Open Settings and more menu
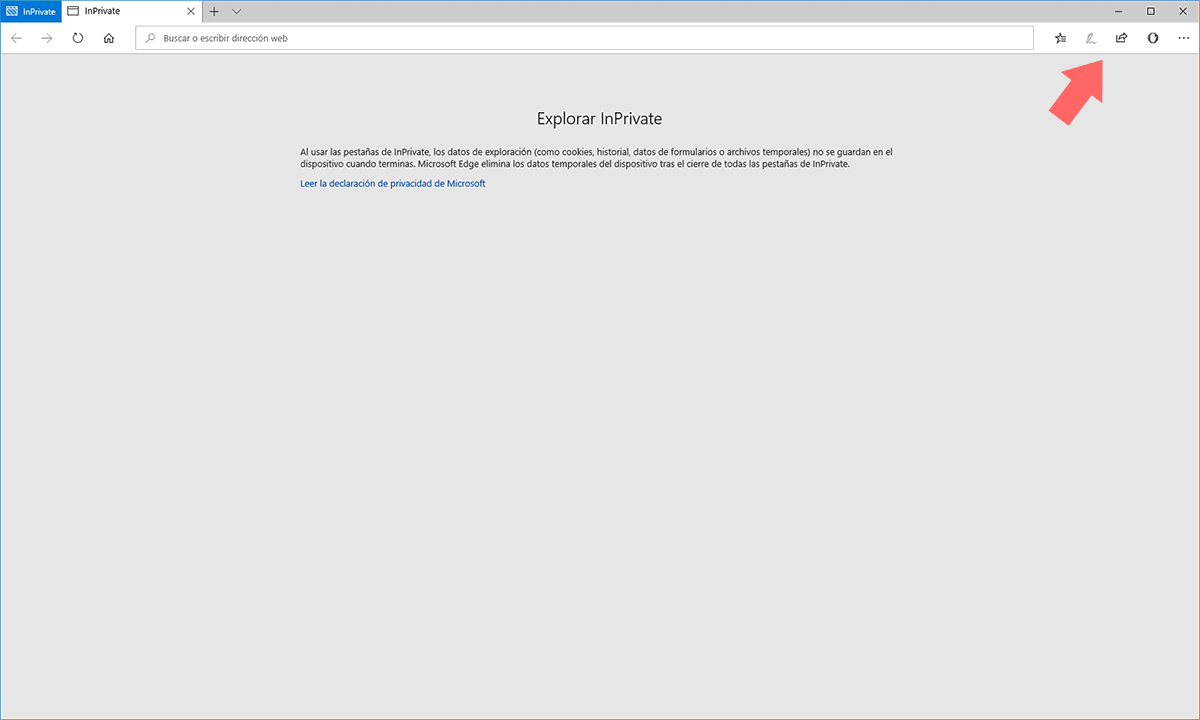This screenshot has height=720, width=1200. click(x=1183, y=38)
